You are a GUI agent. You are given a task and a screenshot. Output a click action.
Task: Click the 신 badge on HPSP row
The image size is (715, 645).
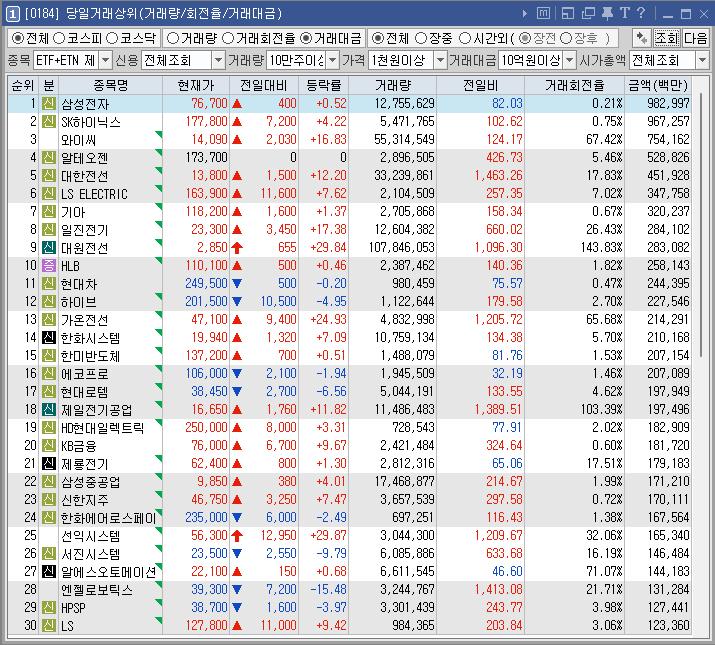point(48,607)
